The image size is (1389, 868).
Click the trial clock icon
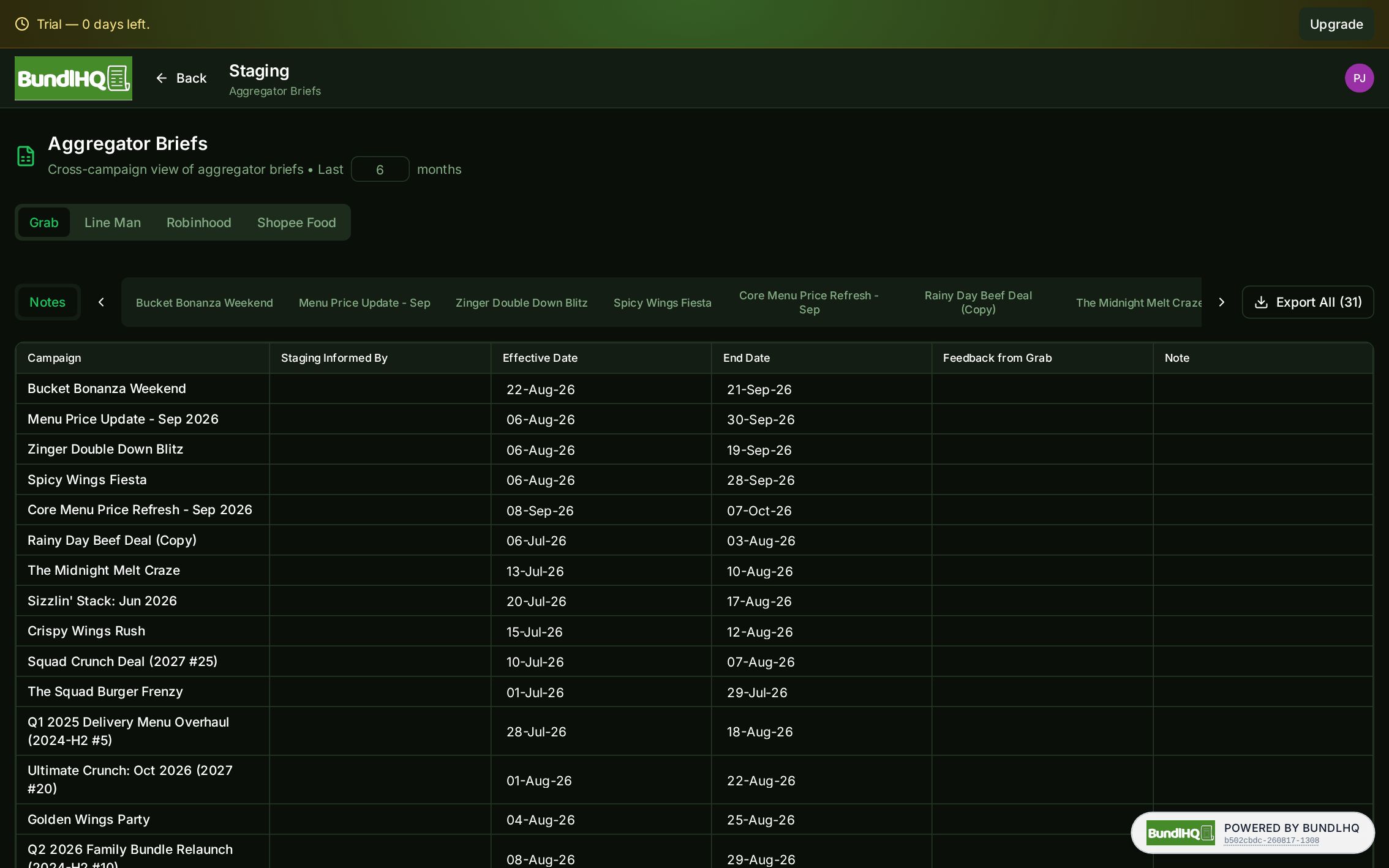click(22, 24)
